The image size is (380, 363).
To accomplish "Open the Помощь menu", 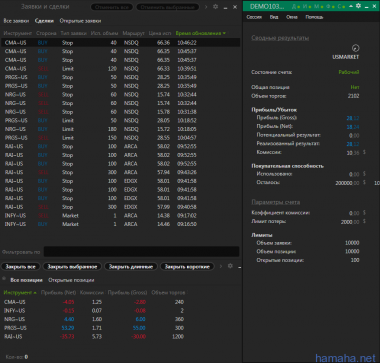I will point(314,17).
